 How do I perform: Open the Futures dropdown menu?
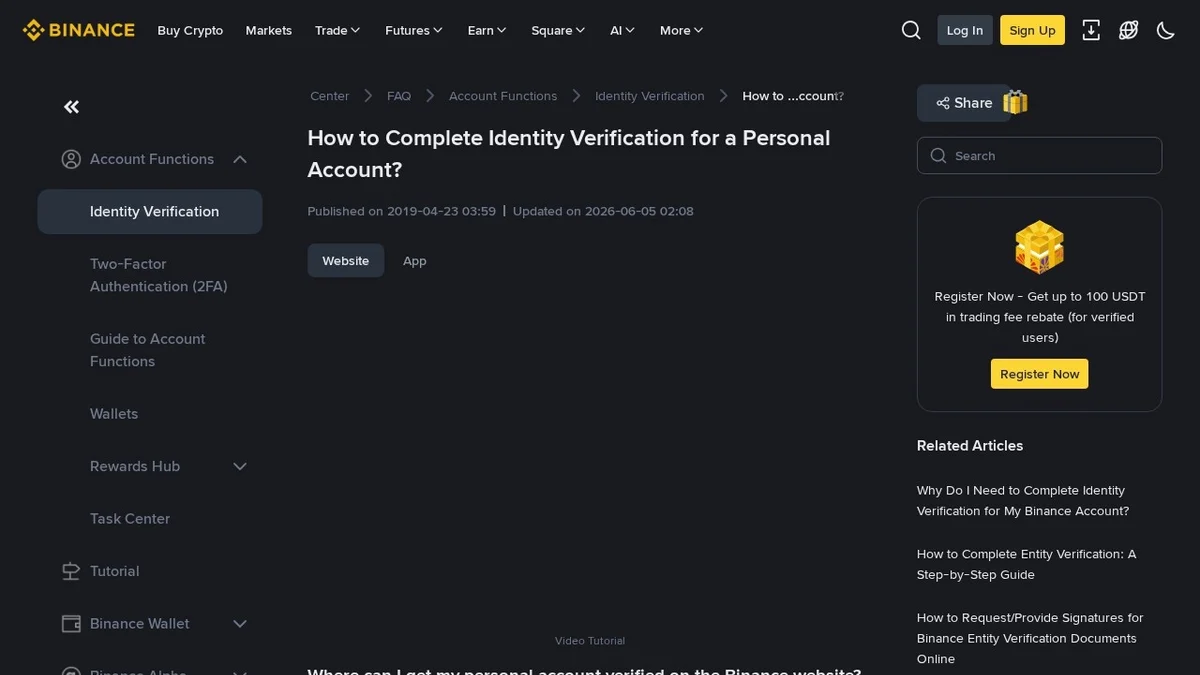[x=414, y=30]
